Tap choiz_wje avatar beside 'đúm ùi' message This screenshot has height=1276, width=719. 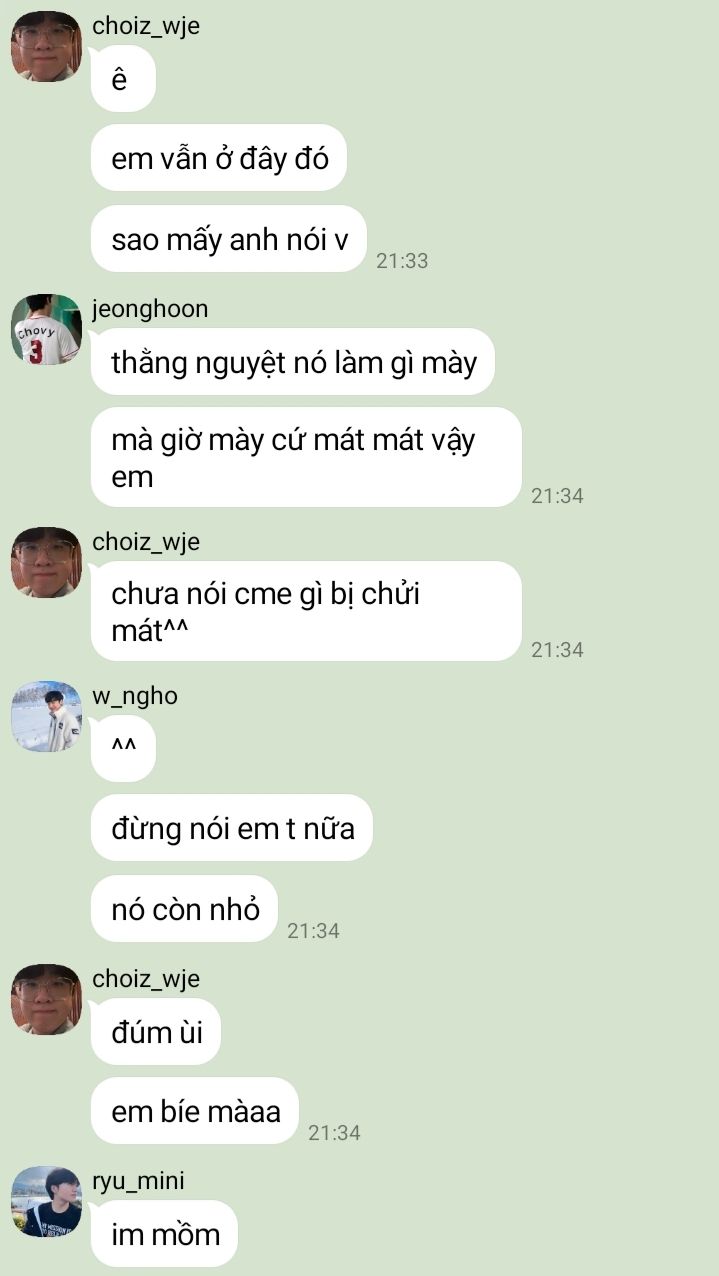click(x=46, y=999)
